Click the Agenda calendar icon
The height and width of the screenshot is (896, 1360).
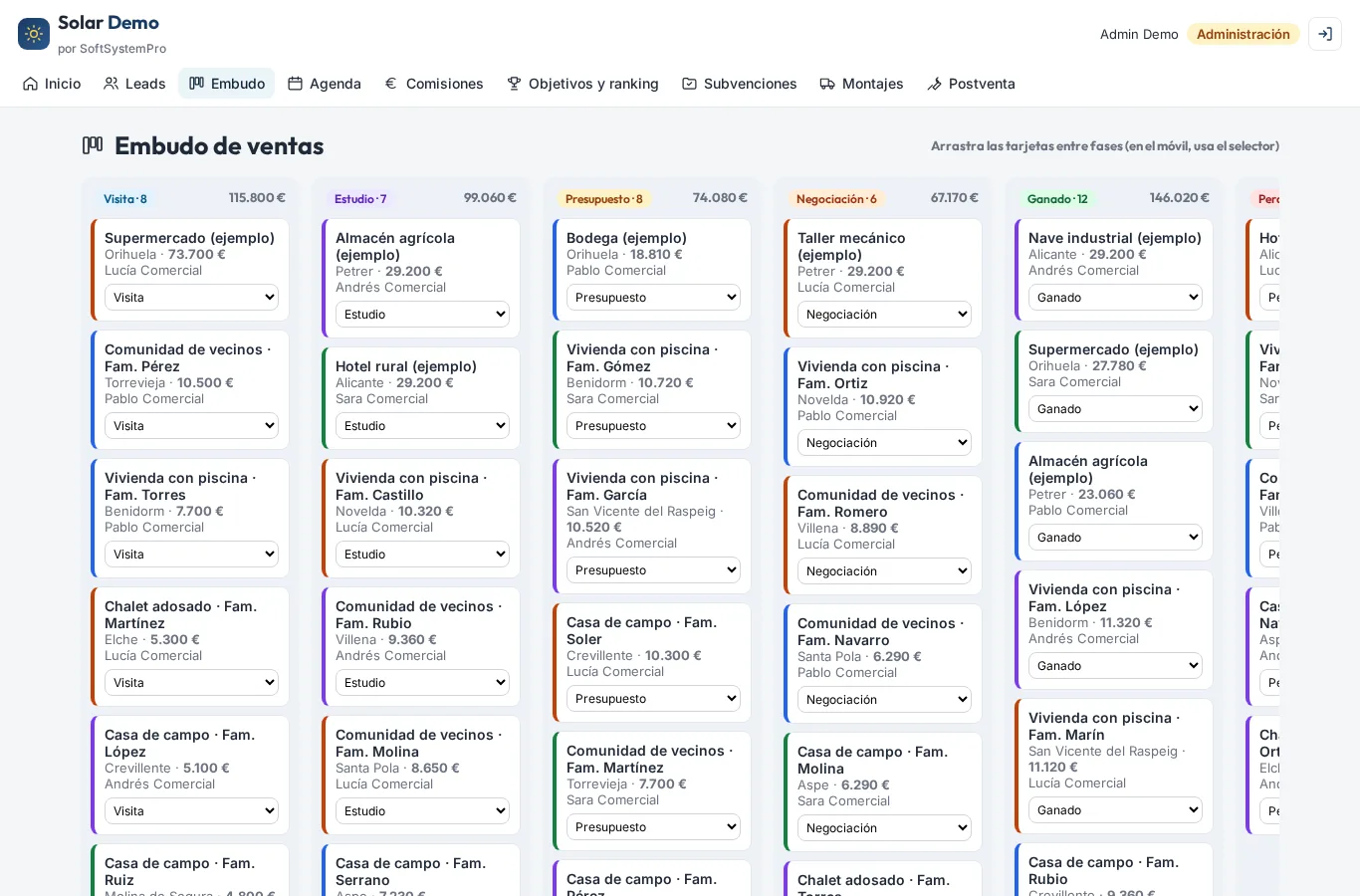296,84
